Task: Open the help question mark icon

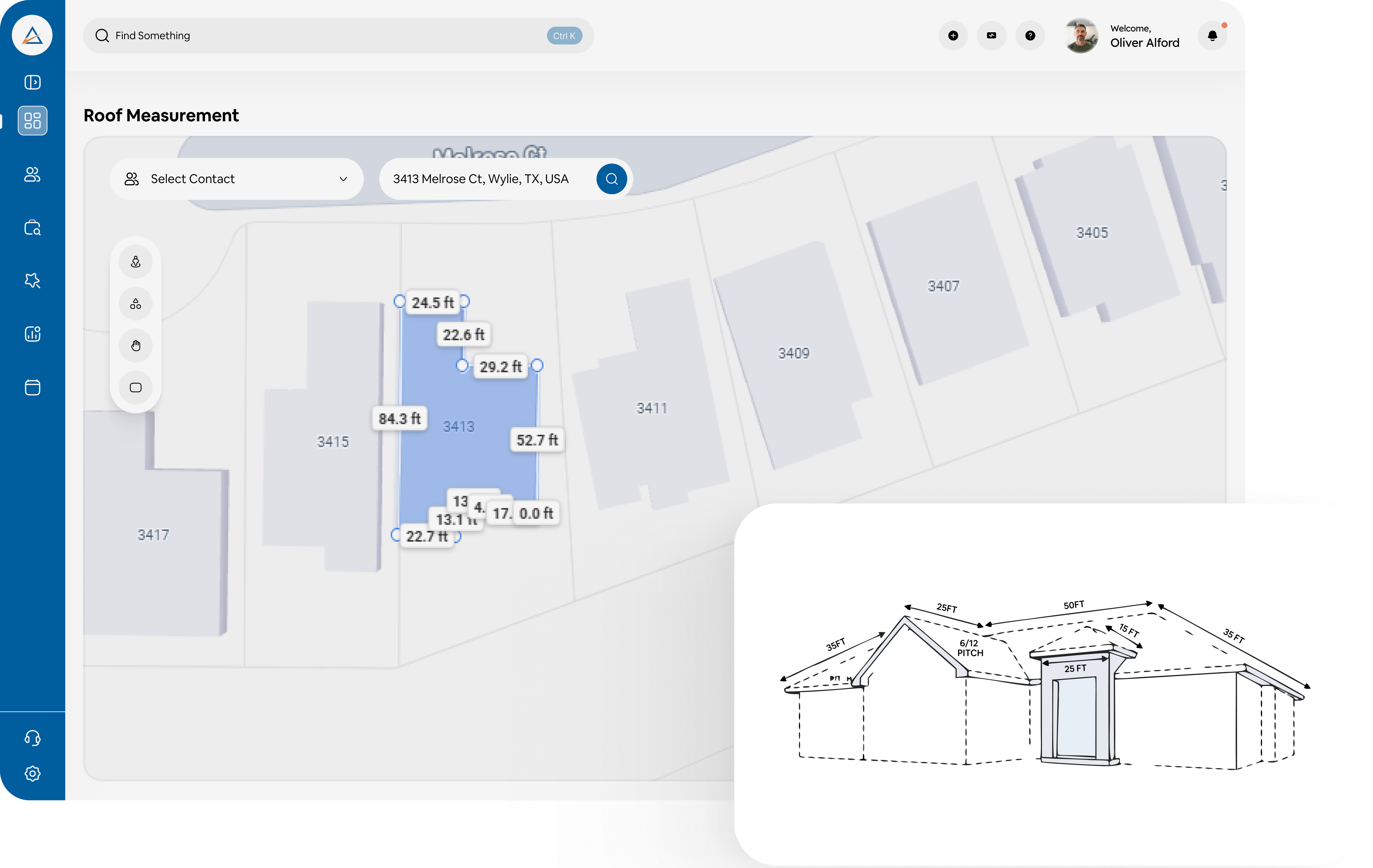Action: [x=1030, y=36]
